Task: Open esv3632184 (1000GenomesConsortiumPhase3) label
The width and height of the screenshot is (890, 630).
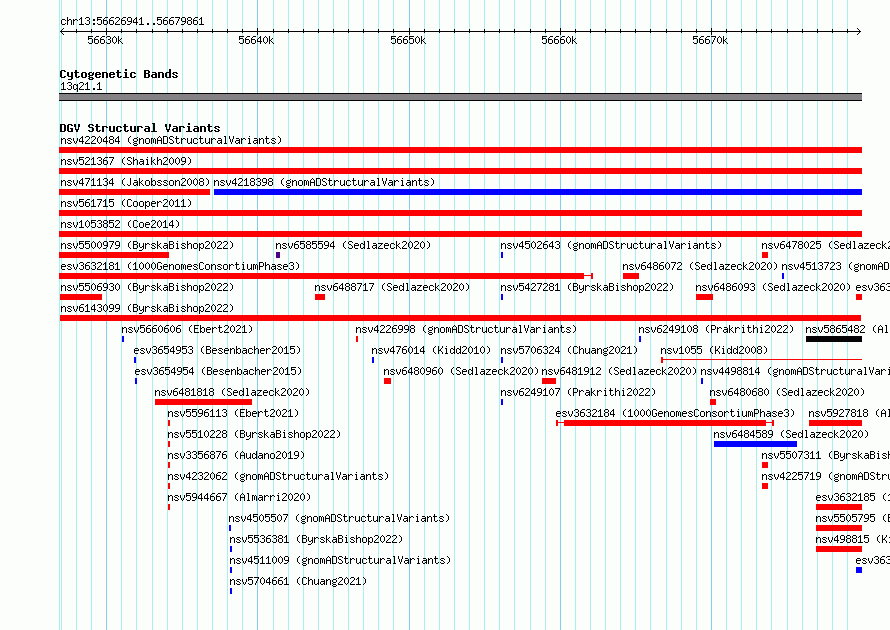Action: [675, 413]
